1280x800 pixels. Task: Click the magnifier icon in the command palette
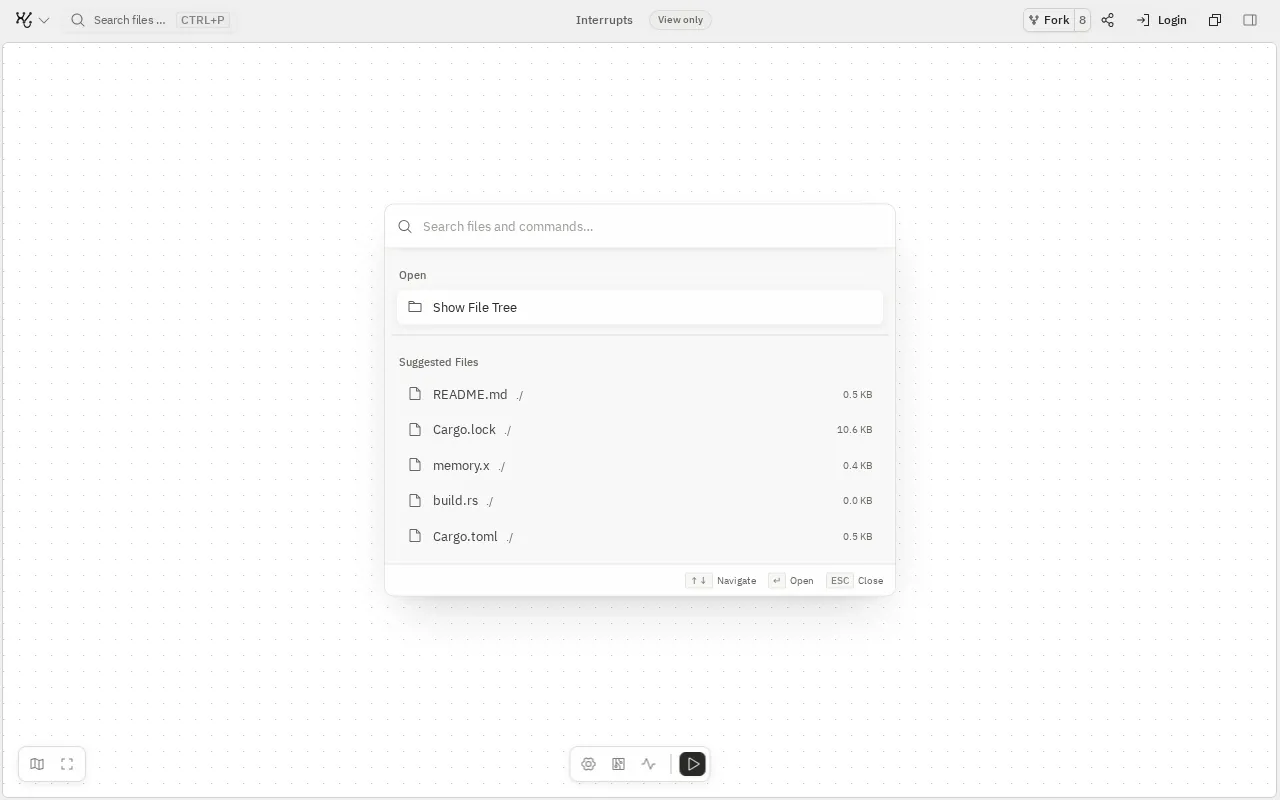(405, 227)
